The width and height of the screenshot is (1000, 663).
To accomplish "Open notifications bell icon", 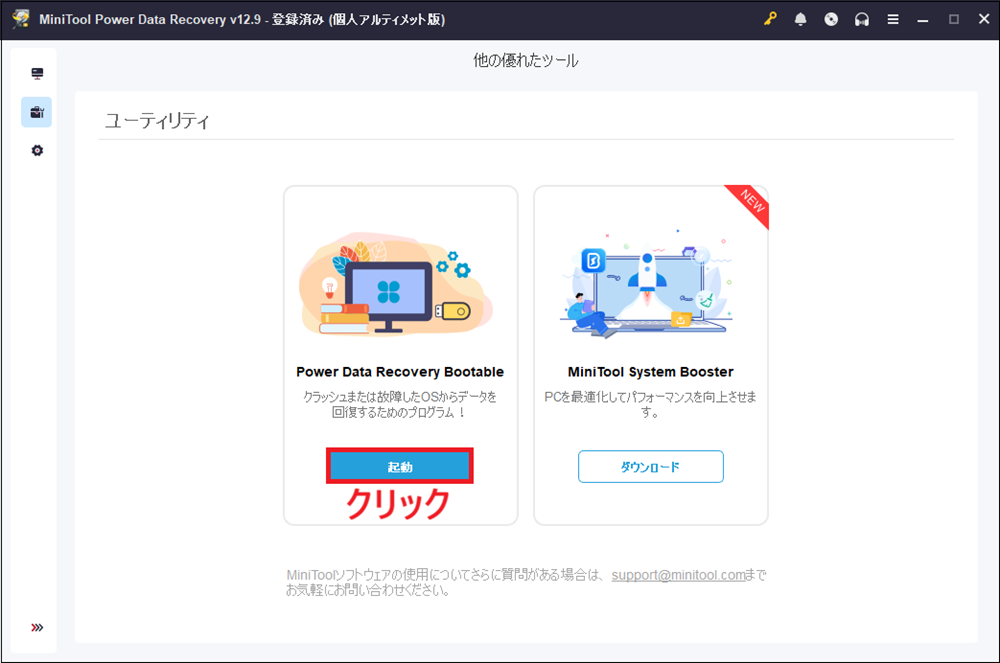I will (800, 19).
